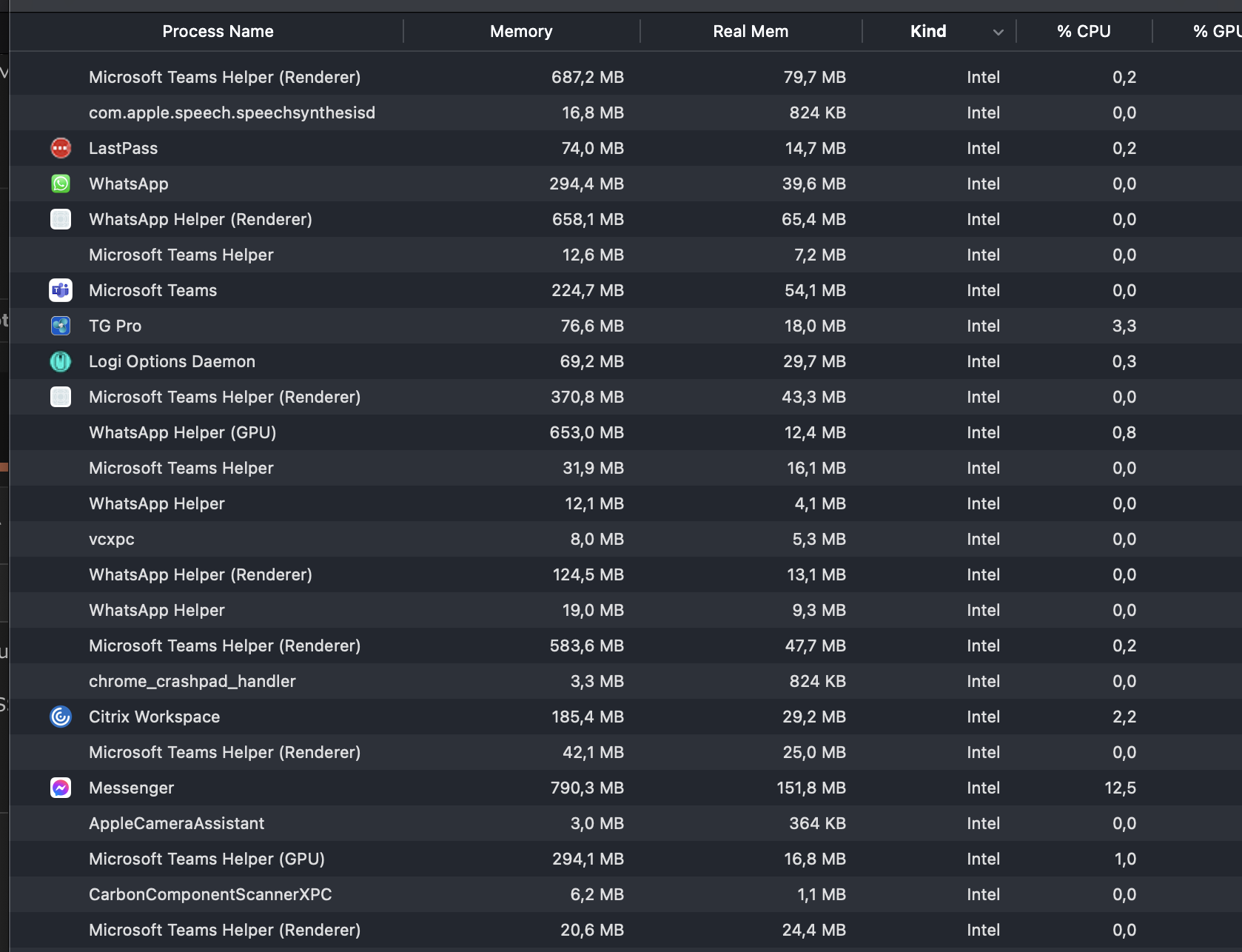Select Microsoft Teams Helper (Renderer) using 20,6 MB
Screen dimensions: 1242x952
[x=225, y=930]
